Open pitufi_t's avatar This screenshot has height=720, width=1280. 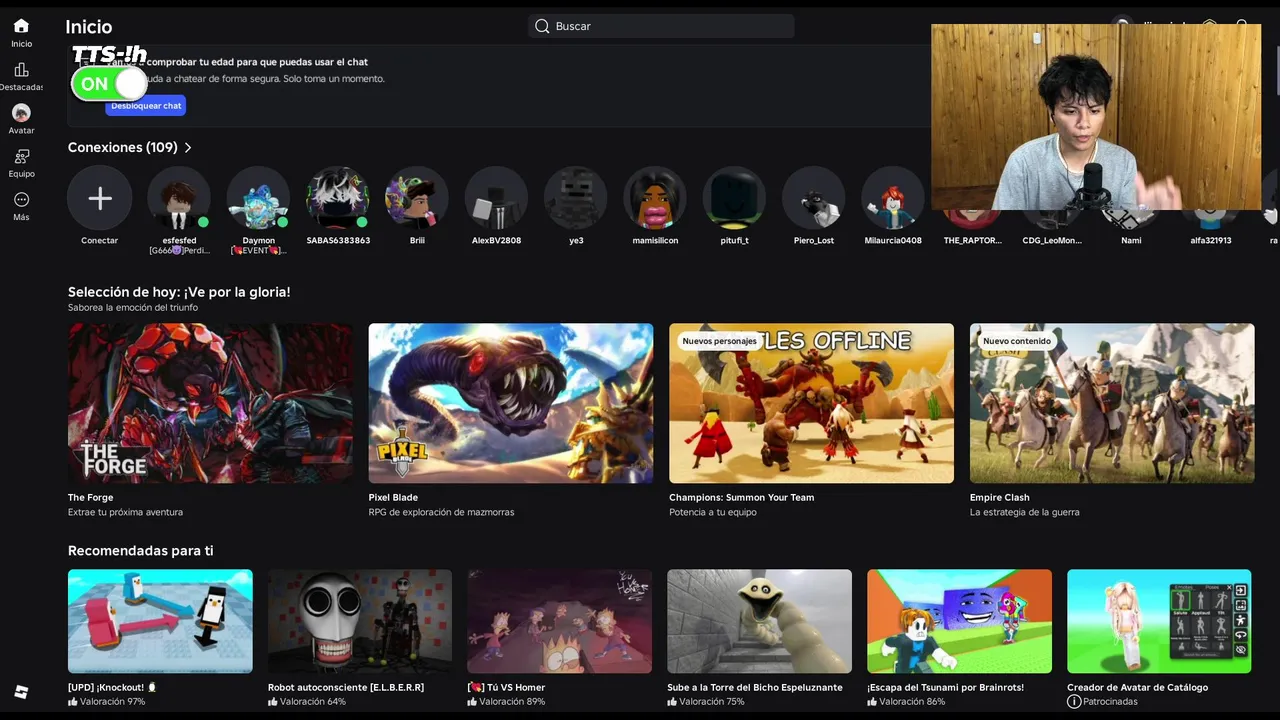click(734, 198)
